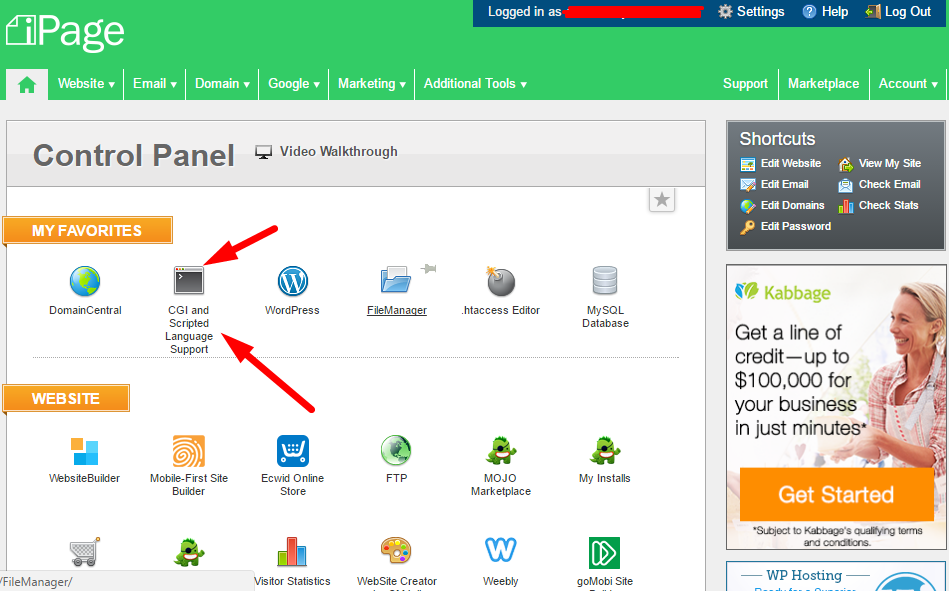Image resolution: width=949 pixels, height=591 pixels.
Task: Open the Weebly icon
Action: tap(501, 550)
